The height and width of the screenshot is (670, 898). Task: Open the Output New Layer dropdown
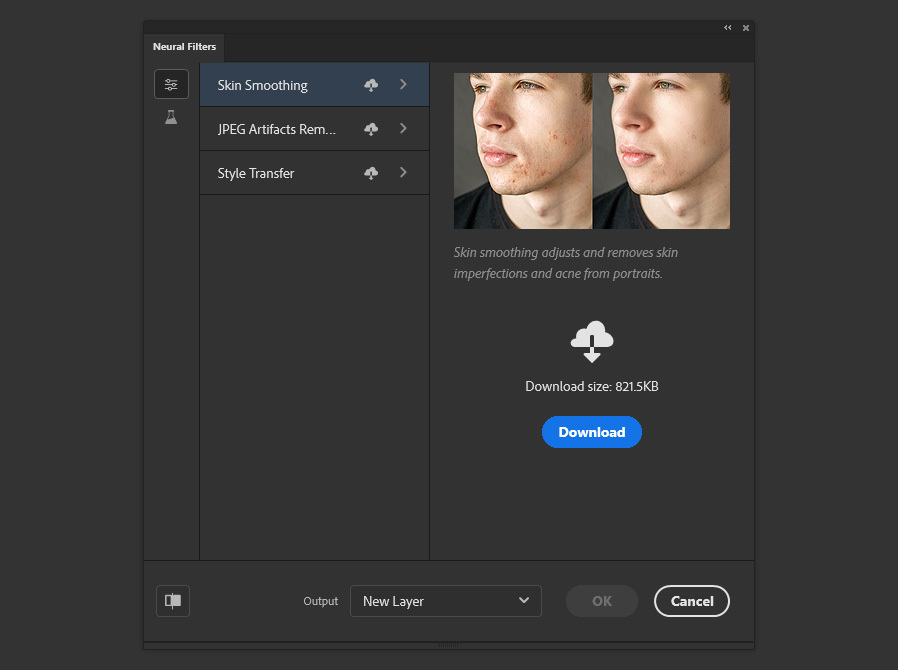coord(446,601)
